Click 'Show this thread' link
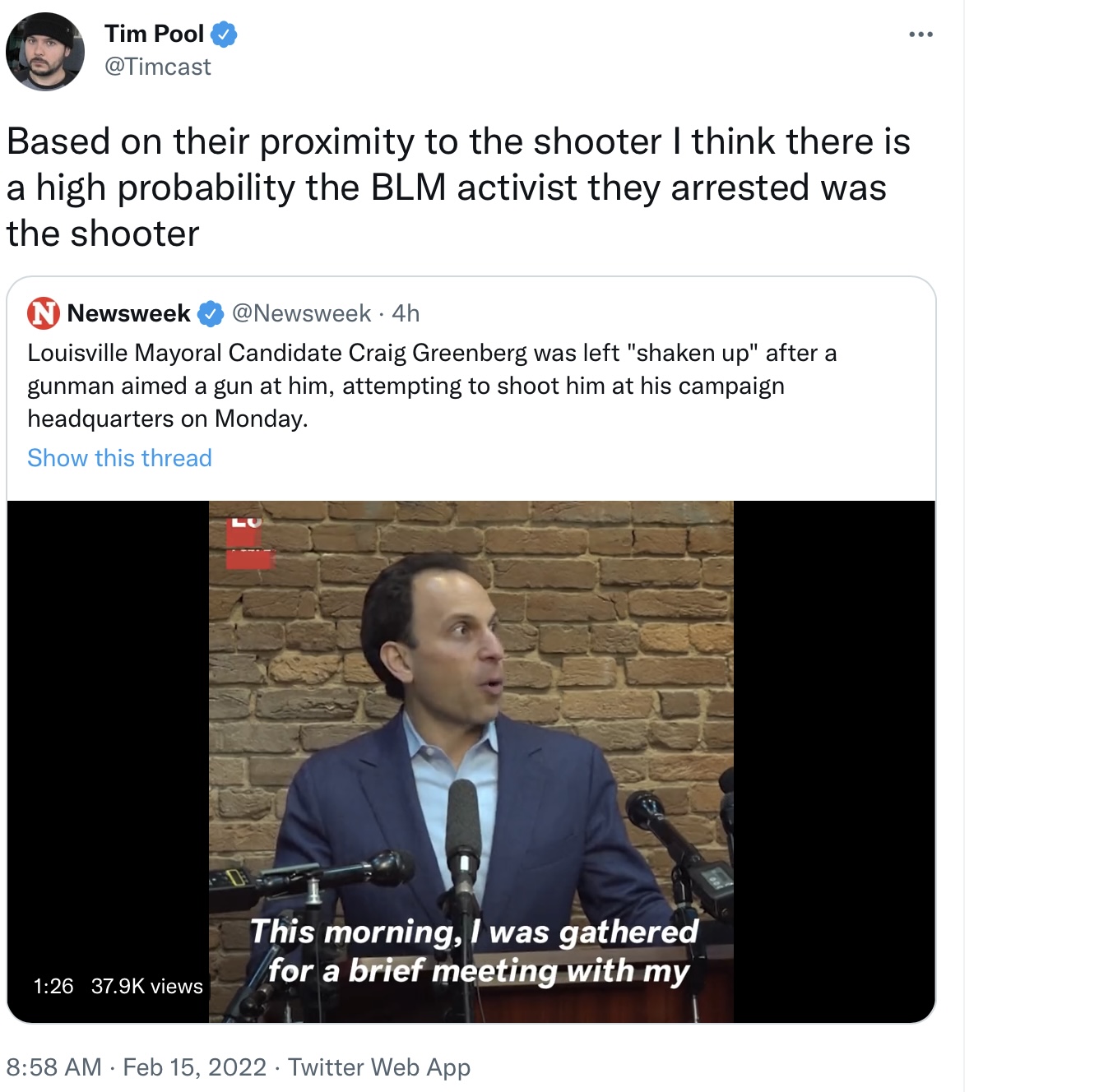Screen dimensions: 1099x1092 (x=119, y=458)
